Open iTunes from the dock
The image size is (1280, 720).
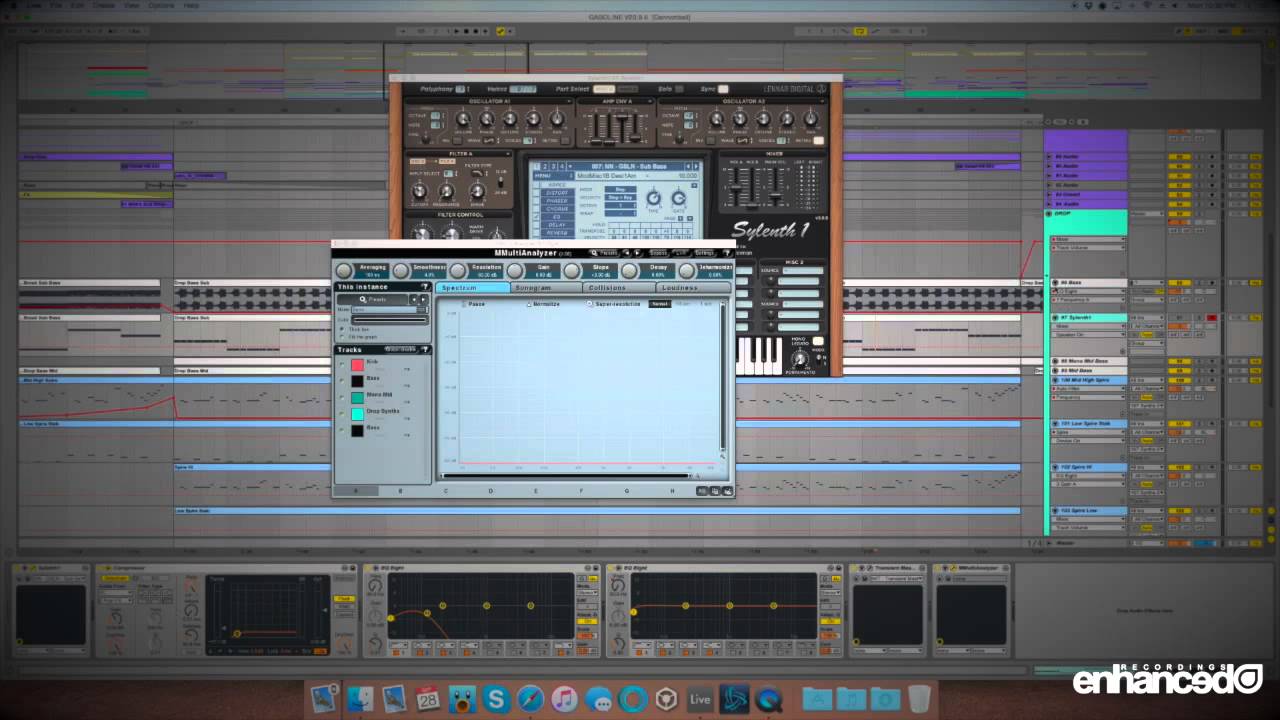(x=564, y=698)
